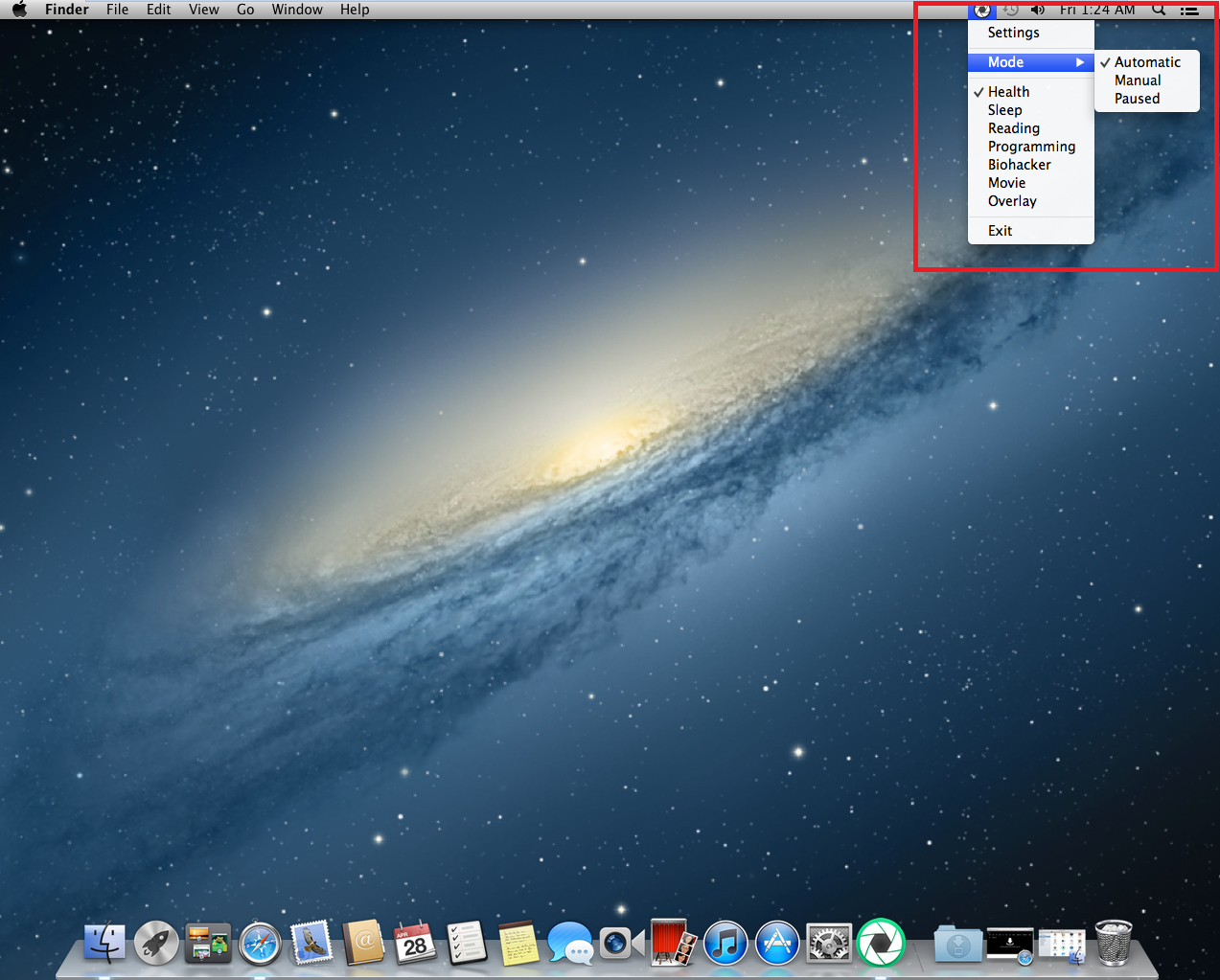Image resolution: width=1220 pixels, height=980 pixels.
Task: Open Time Machine menu bar icon
Action: pyautogui.click(x=1010, y=10)
